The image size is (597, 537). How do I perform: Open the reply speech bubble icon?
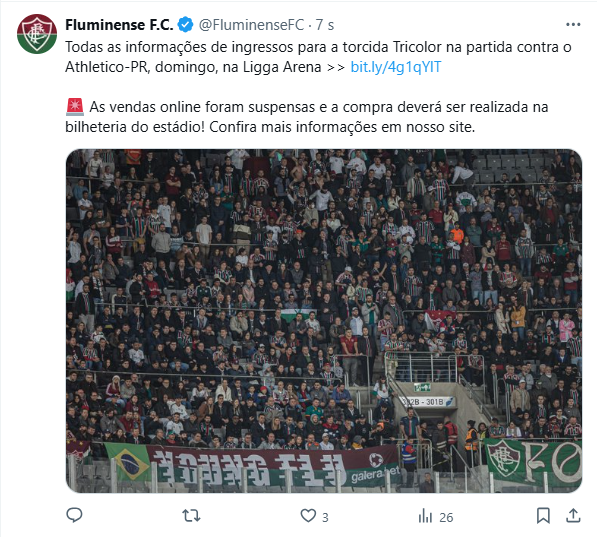click(74, 515)
